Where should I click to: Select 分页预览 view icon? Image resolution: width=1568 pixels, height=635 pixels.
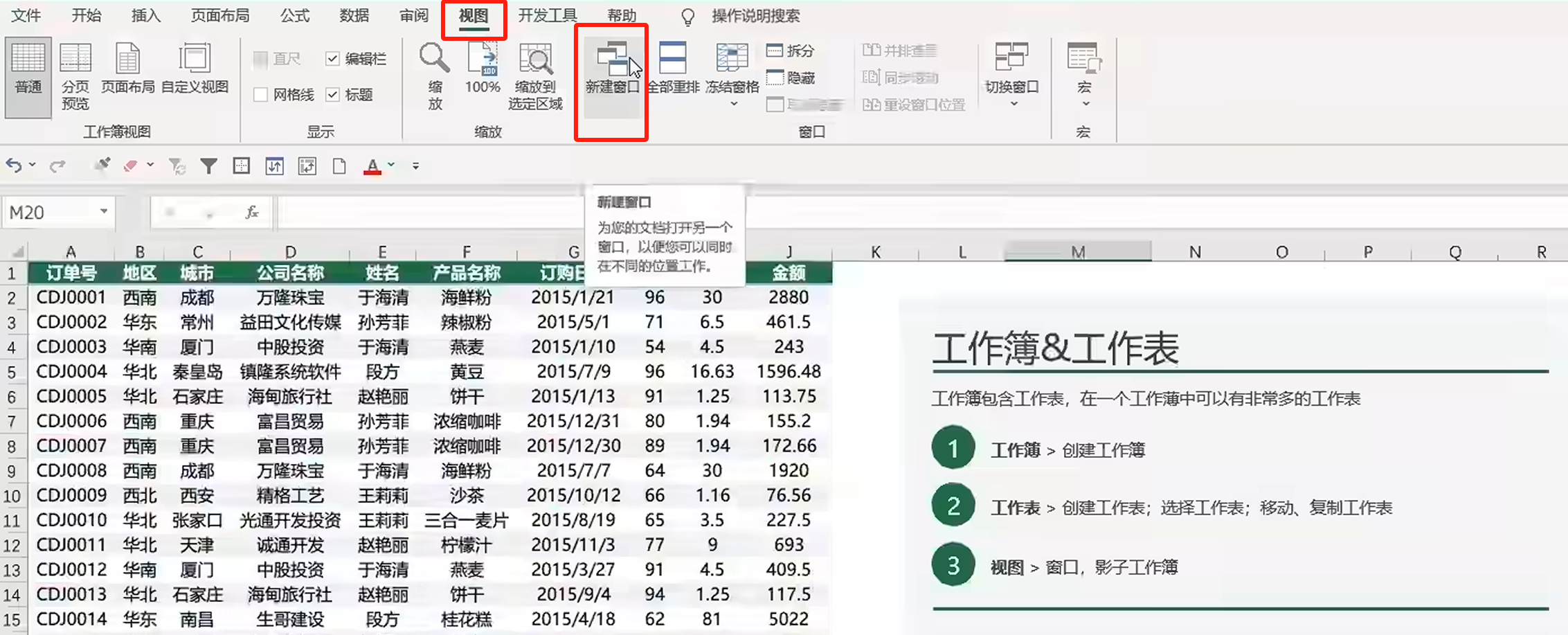(x=76, y=76)
